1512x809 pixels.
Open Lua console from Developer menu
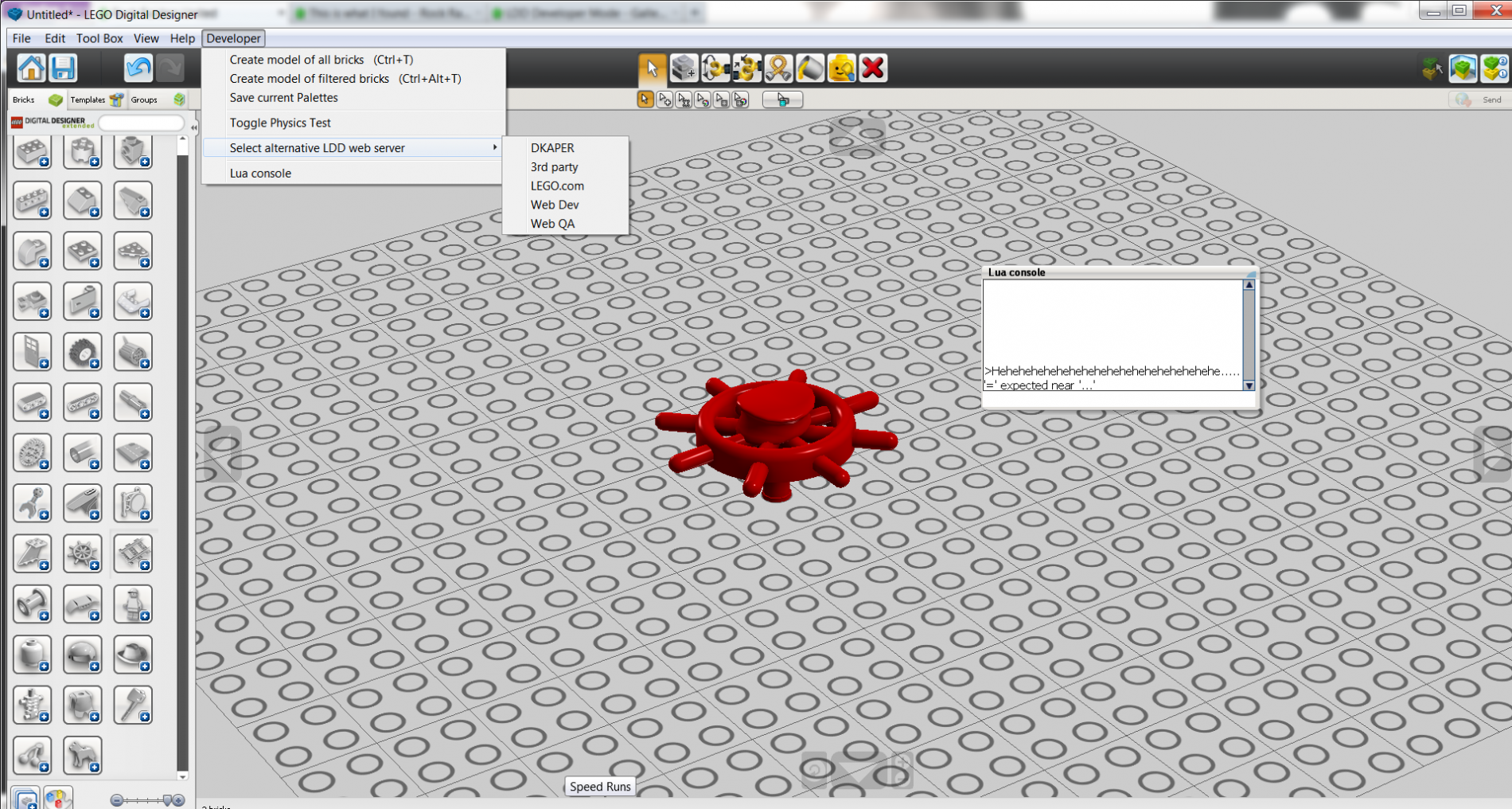[260, 173]
